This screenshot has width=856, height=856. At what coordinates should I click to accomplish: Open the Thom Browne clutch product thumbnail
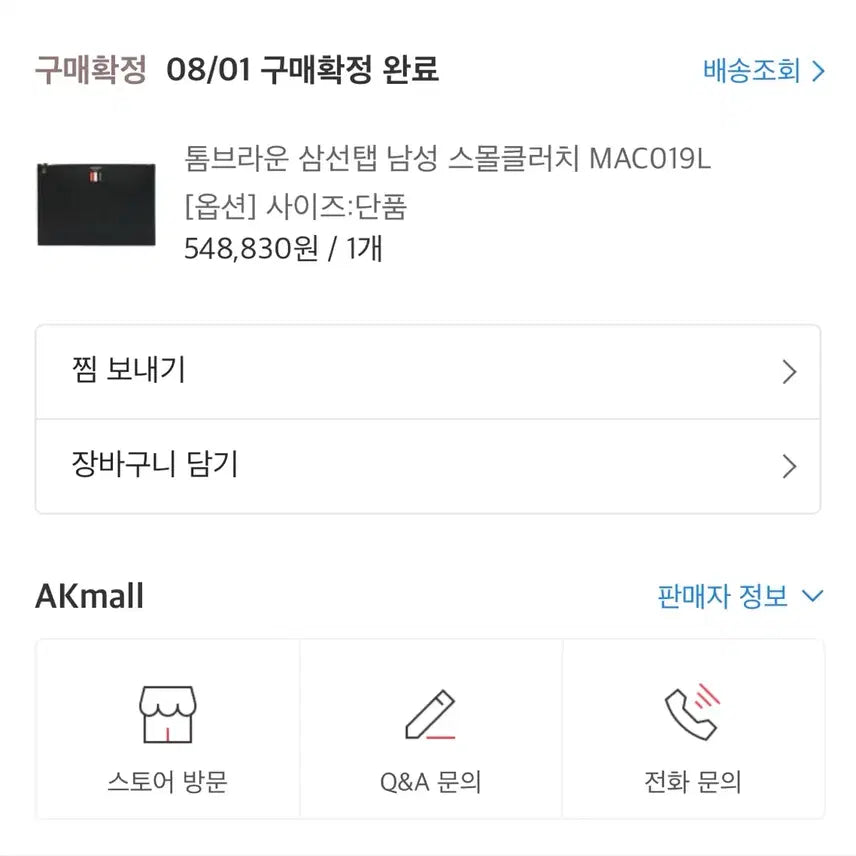click(x=98, y=203)
